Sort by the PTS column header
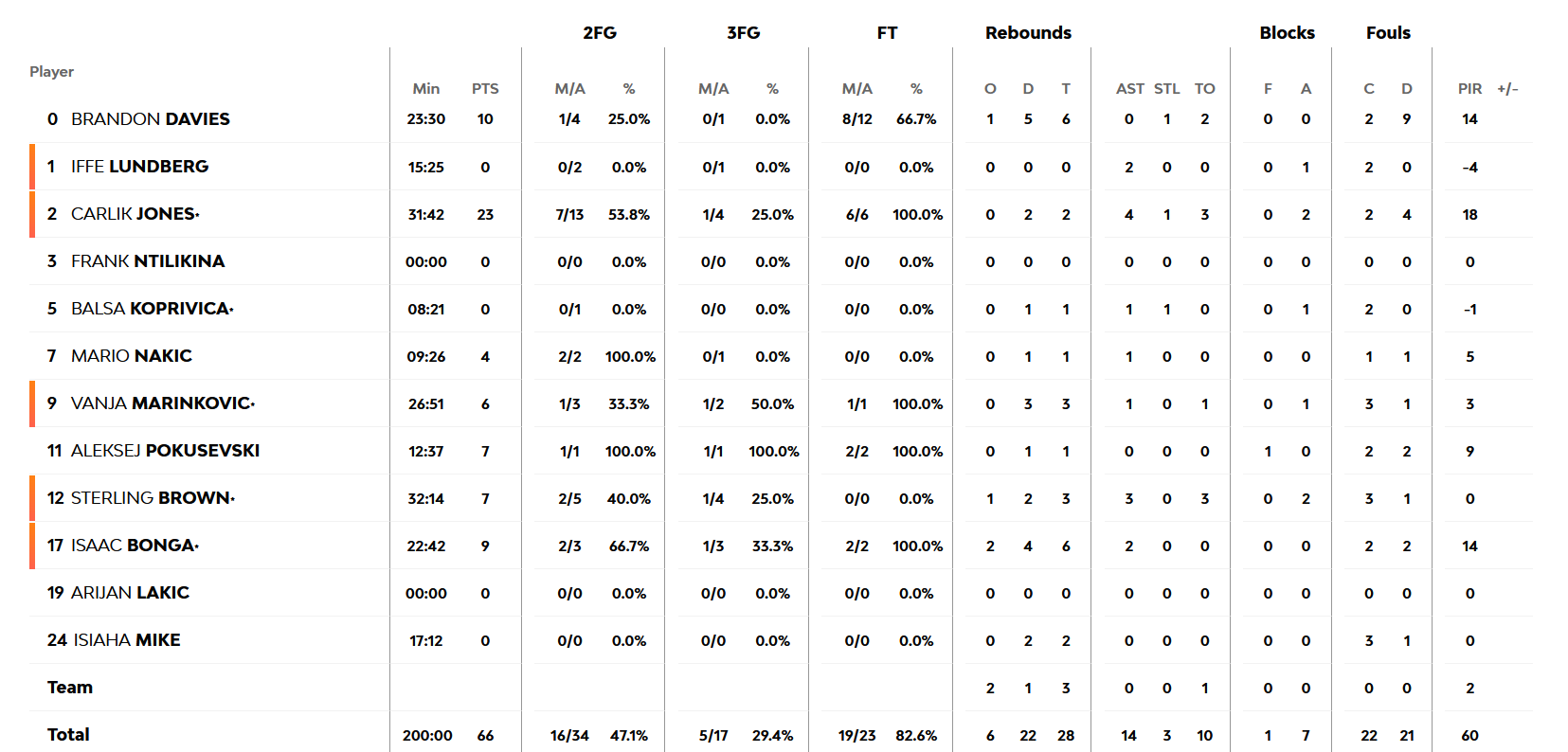 (x=485, y=89)
